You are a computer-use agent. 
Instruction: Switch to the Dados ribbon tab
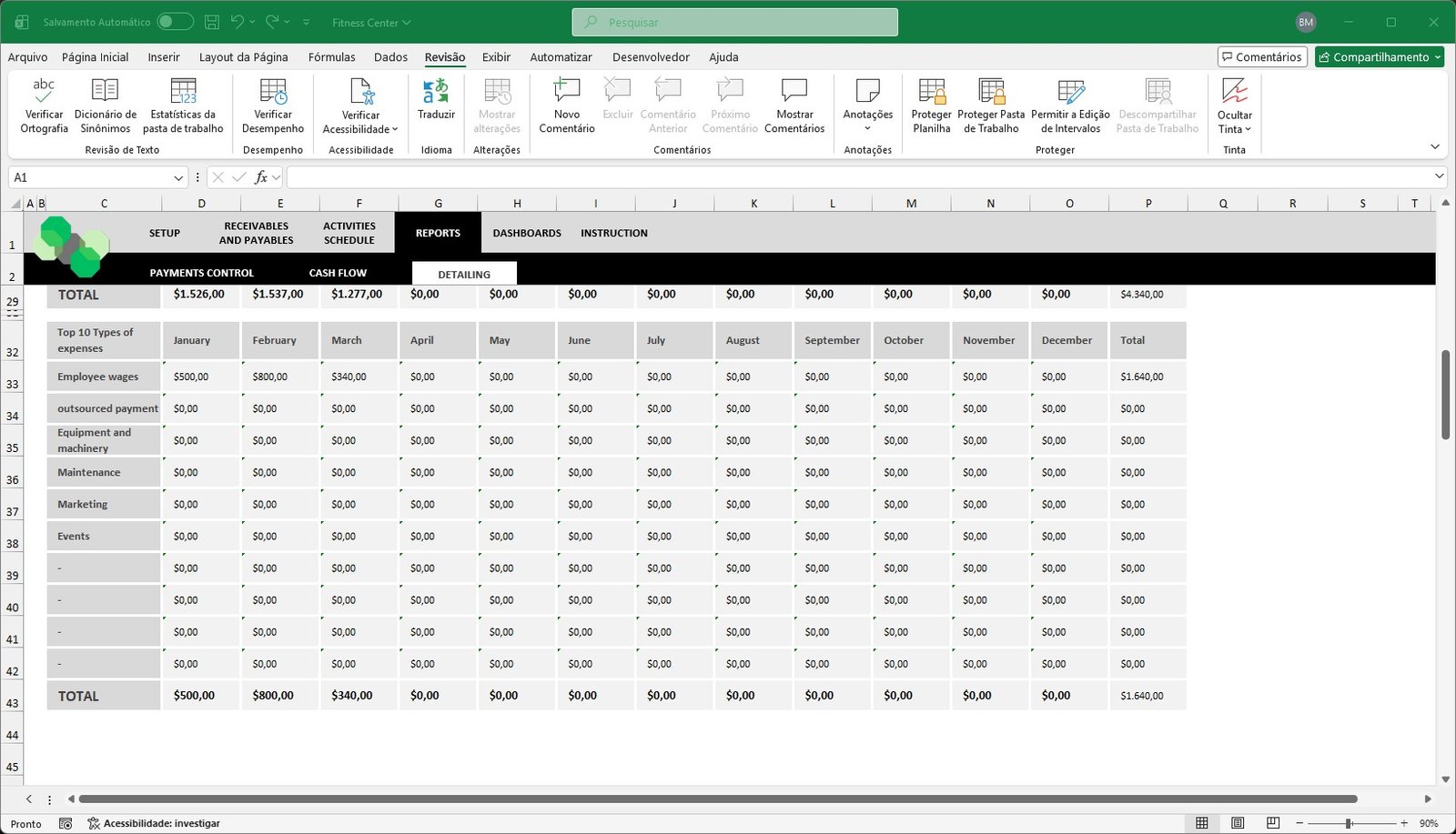pos(390,57)
